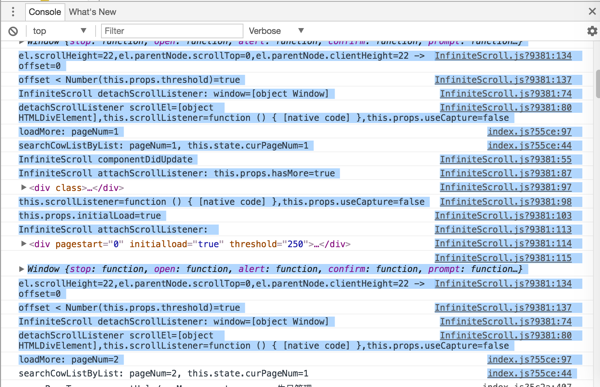The height and width of the screenshot is (387, 600).
Task: Close the DevTools drawer
Action: tap(592, 11)
